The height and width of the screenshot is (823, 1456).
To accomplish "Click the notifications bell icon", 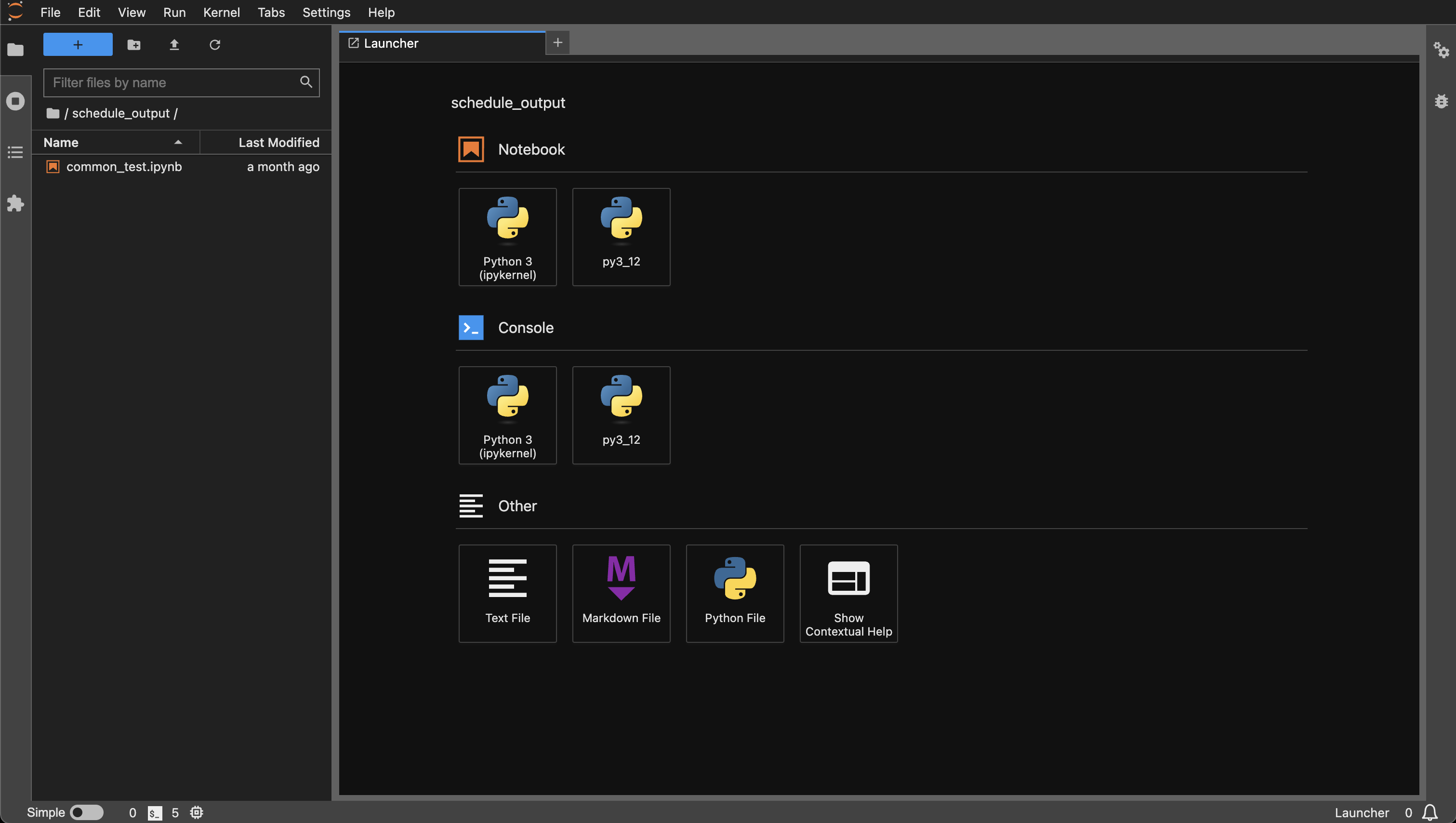I will [1430, 812].
